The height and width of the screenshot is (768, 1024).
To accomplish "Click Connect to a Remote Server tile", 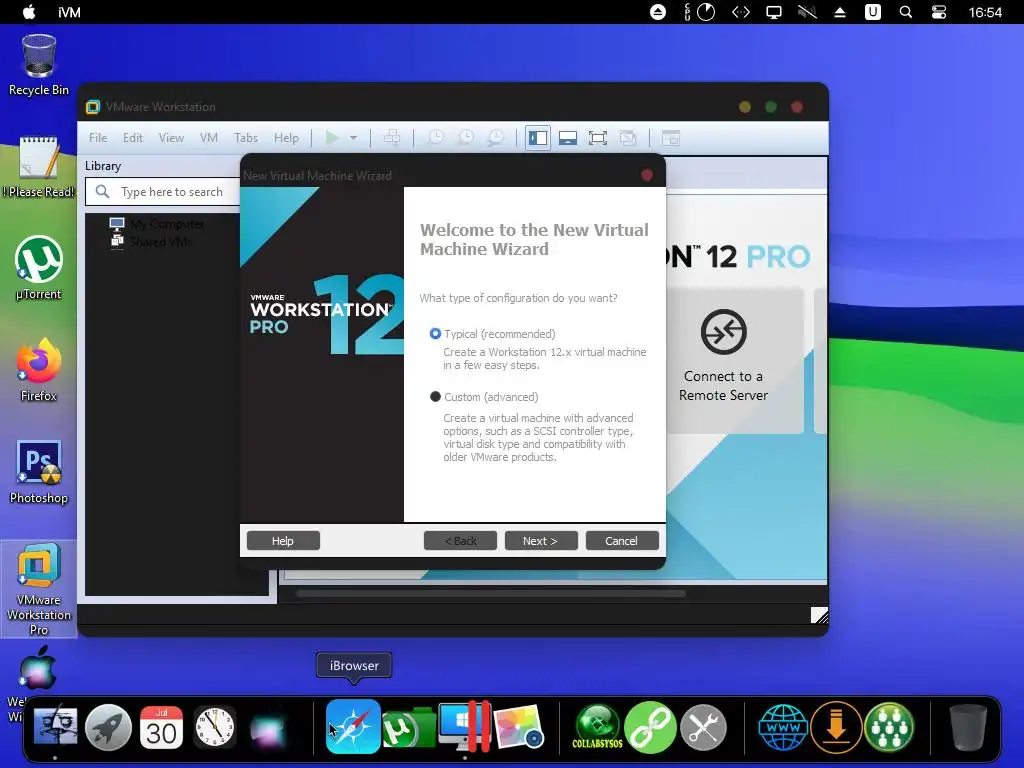I will pyautogui.click(x=723, y=360).
